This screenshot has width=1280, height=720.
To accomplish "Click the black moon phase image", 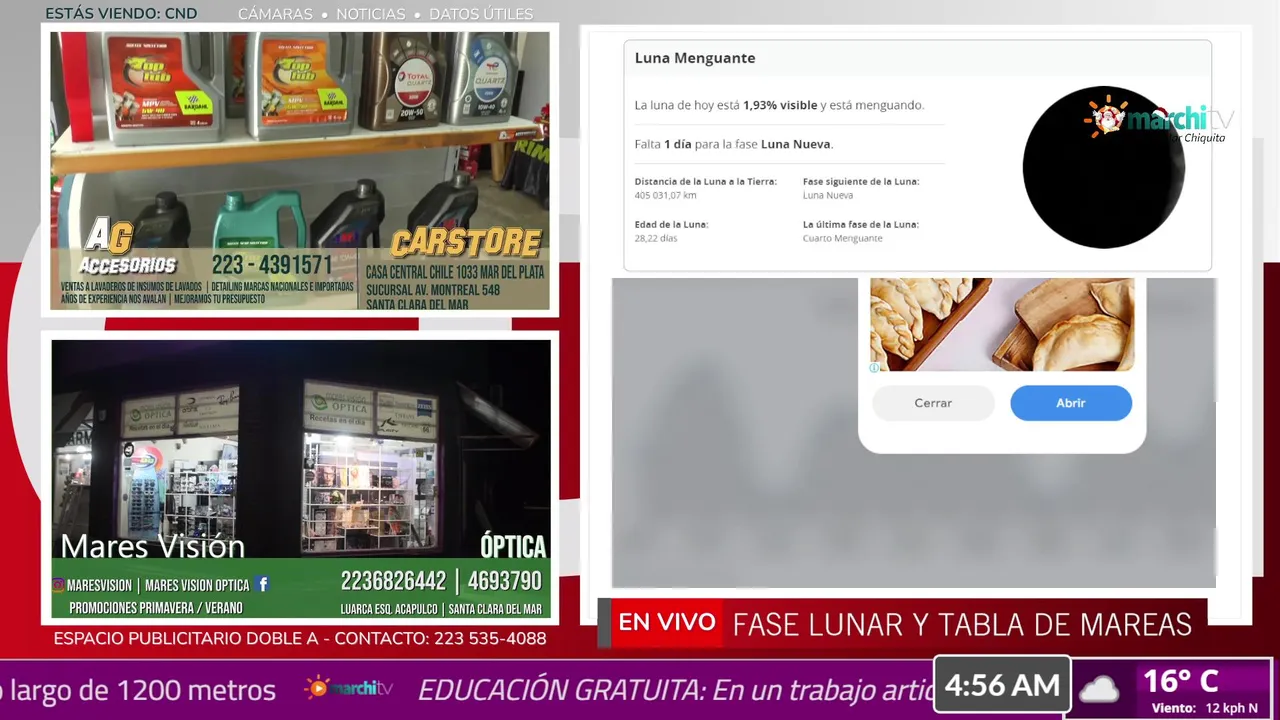I will [1103, 167].
